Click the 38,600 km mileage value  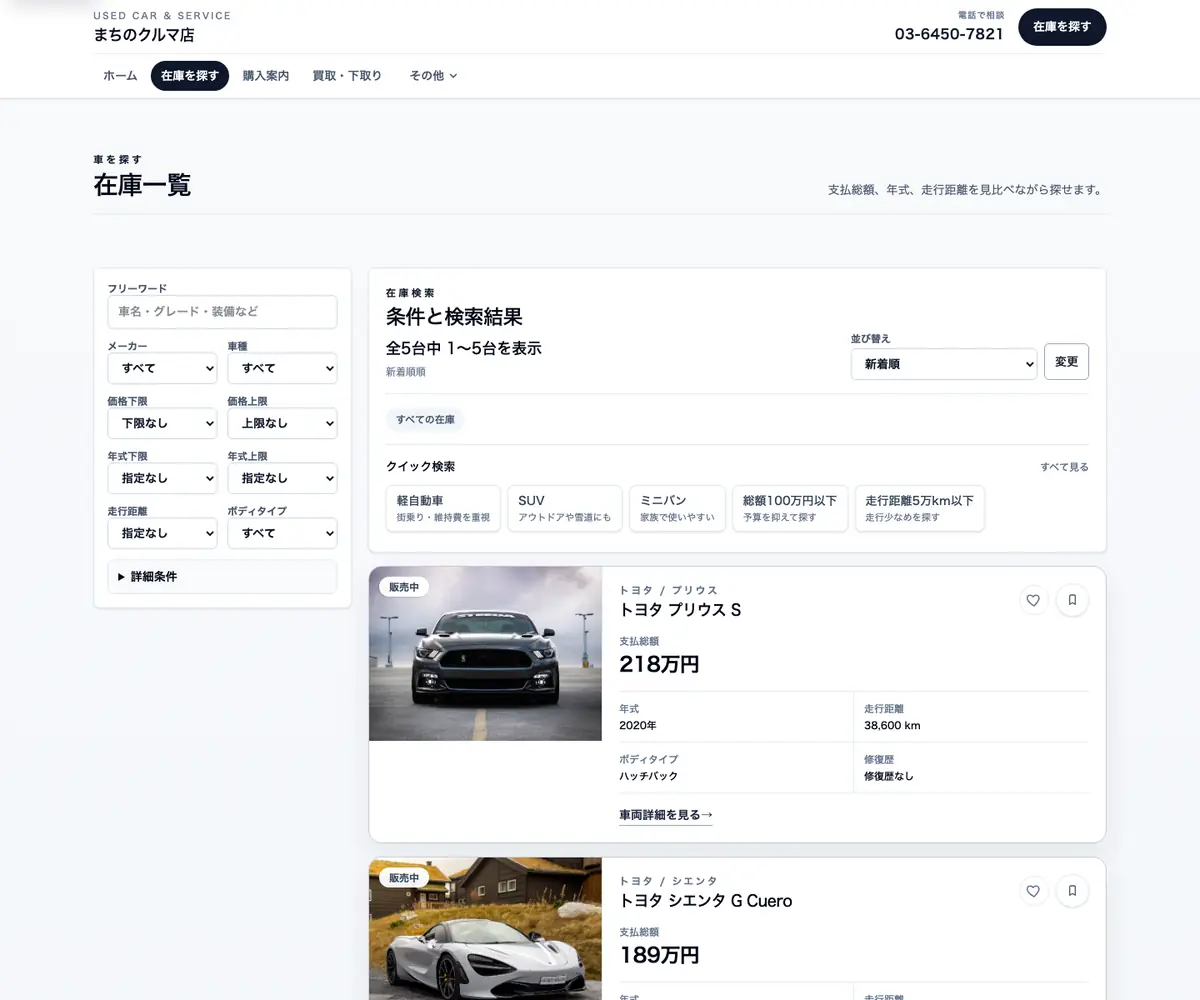892,726
